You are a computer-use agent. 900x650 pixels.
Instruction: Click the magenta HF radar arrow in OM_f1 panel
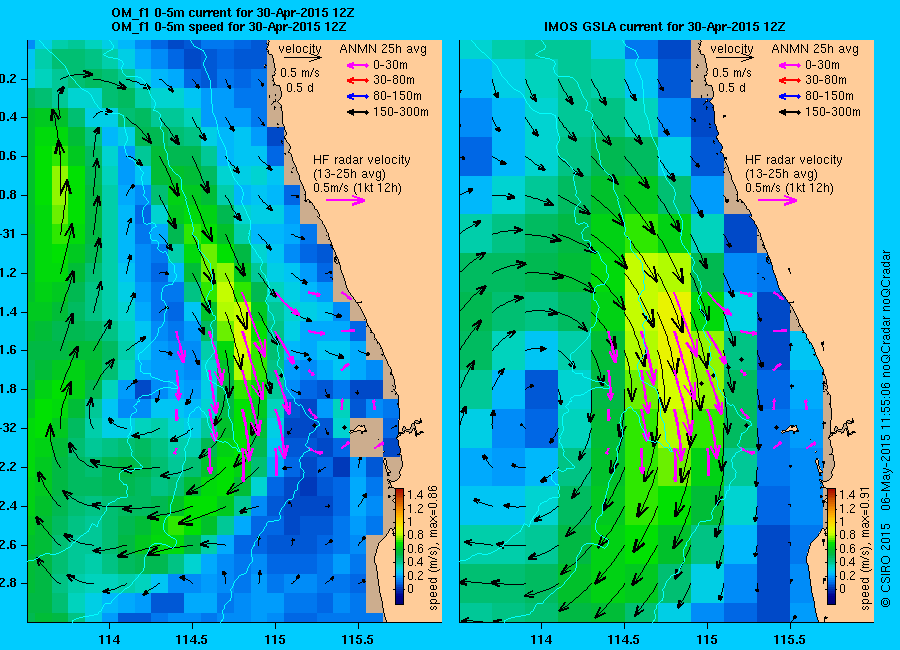(x=346, y=200)
